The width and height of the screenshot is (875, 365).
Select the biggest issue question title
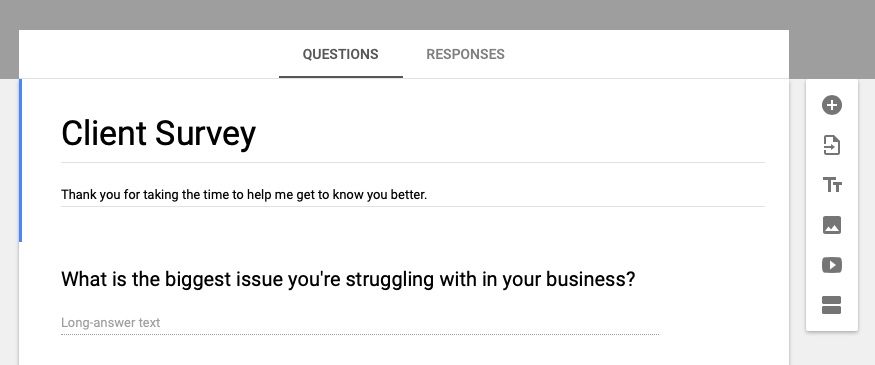point(348,279)
